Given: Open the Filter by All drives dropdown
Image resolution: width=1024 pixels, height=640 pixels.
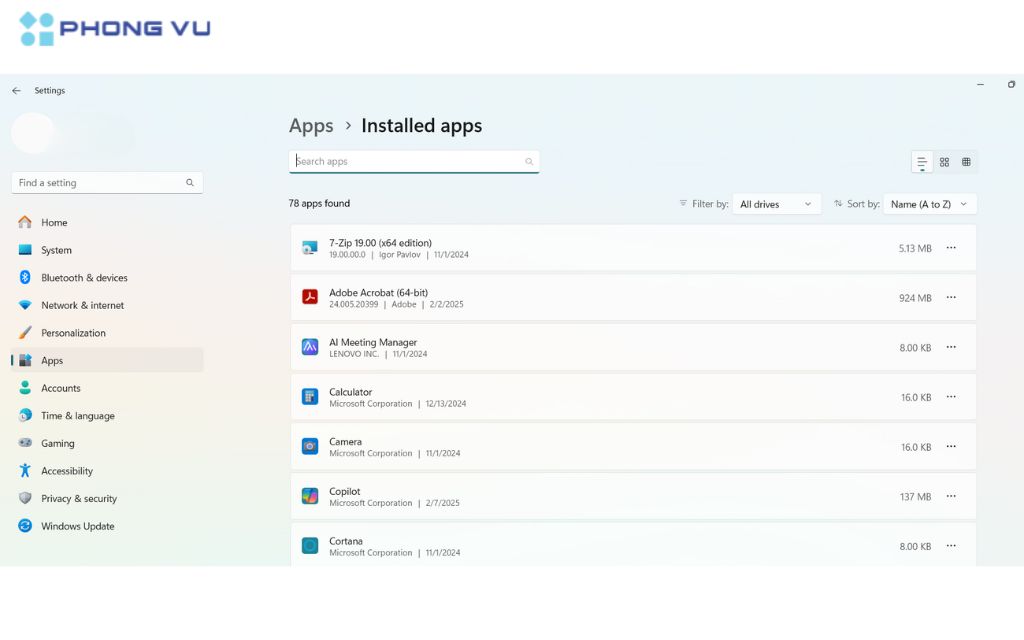Looking at the screenshot, I should [x=776, y=204].
